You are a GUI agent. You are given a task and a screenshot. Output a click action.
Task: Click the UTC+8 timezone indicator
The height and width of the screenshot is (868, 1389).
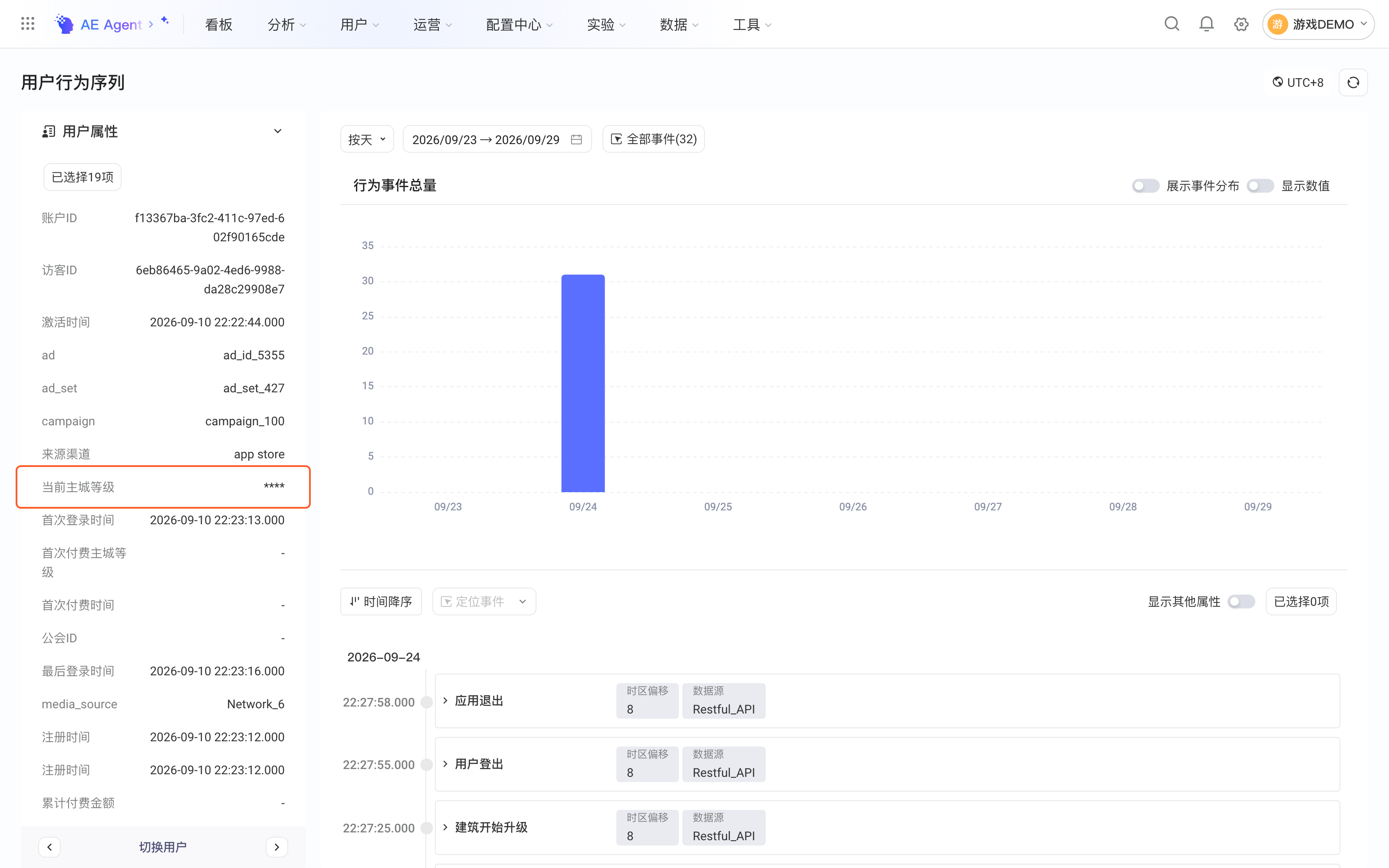[1298, 82]
